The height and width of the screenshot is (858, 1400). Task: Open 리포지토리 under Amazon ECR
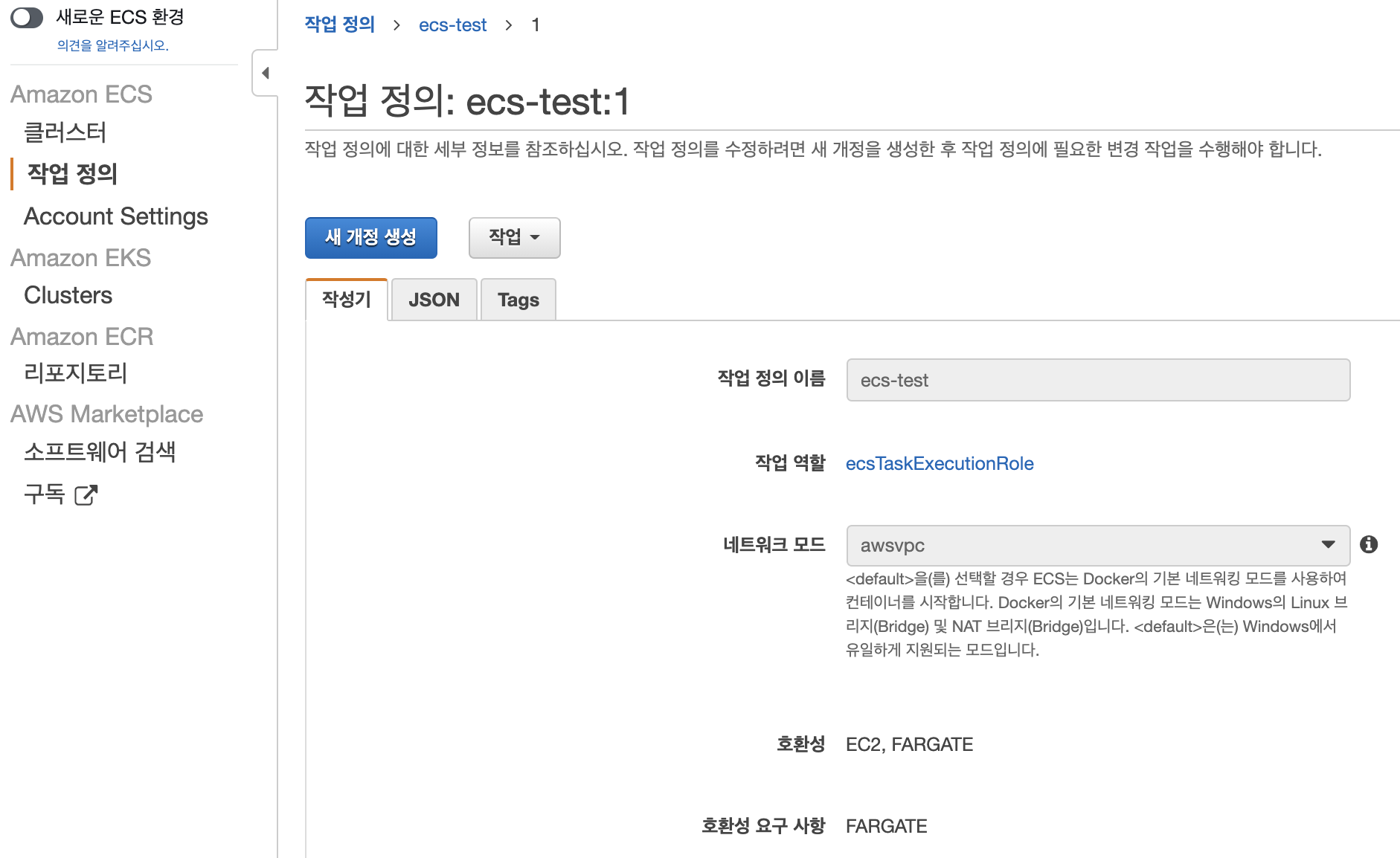(76, 372)
